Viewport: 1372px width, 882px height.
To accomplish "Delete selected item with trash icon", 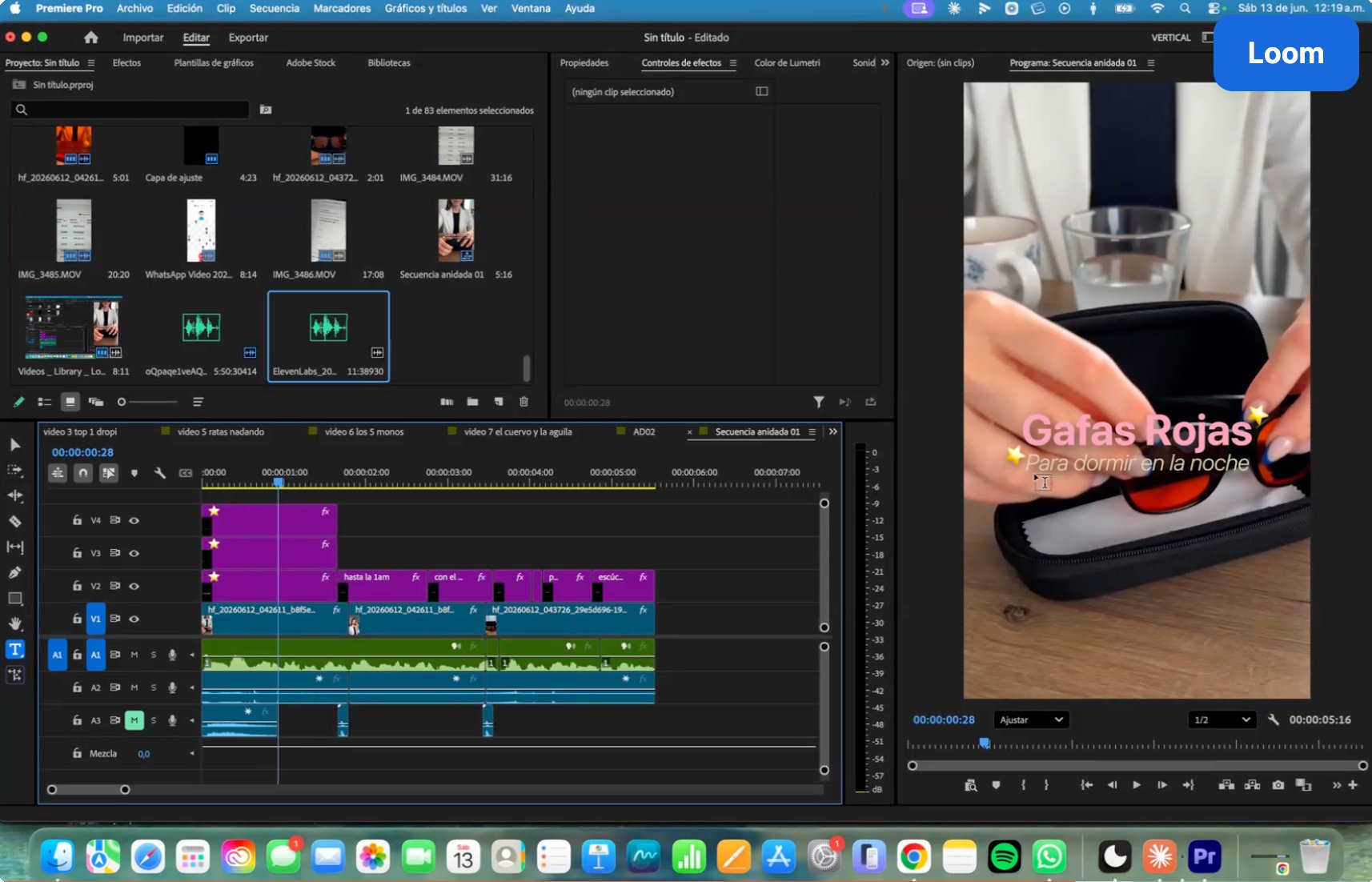I will (x=524, y=402).
